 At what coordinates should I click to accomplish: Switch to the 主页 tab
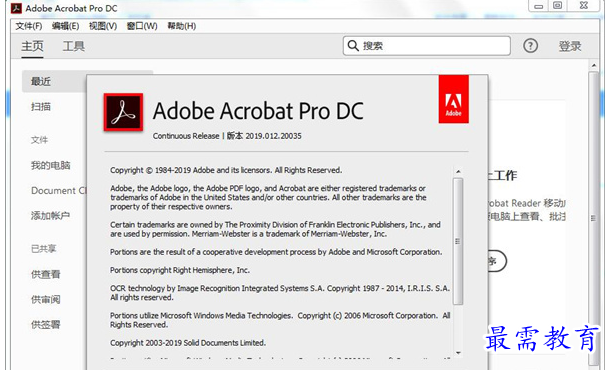pos(32,46)
